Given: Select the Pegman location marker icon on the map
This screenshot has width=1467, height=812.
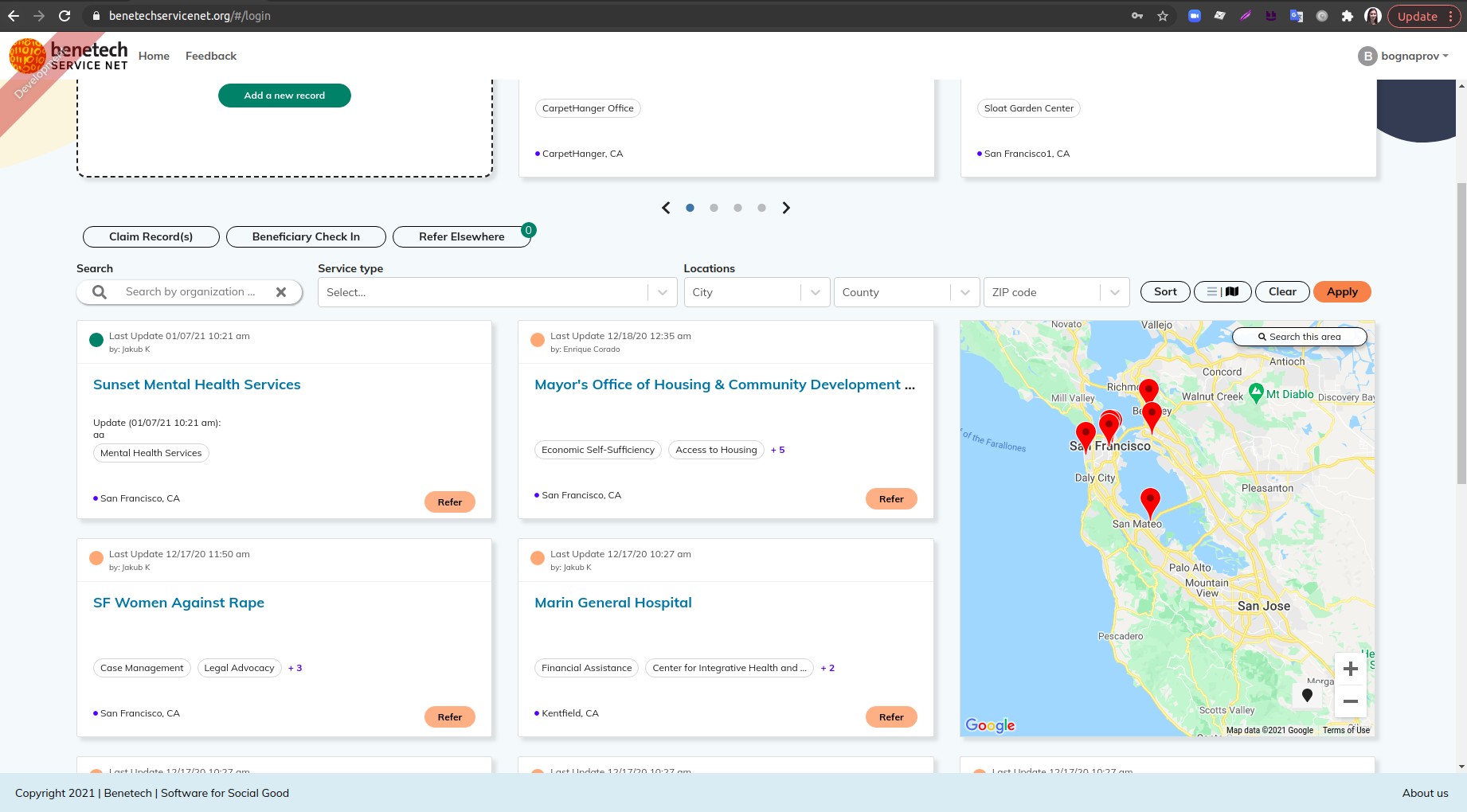Looking at the screenshot, I should [1307, 695].
